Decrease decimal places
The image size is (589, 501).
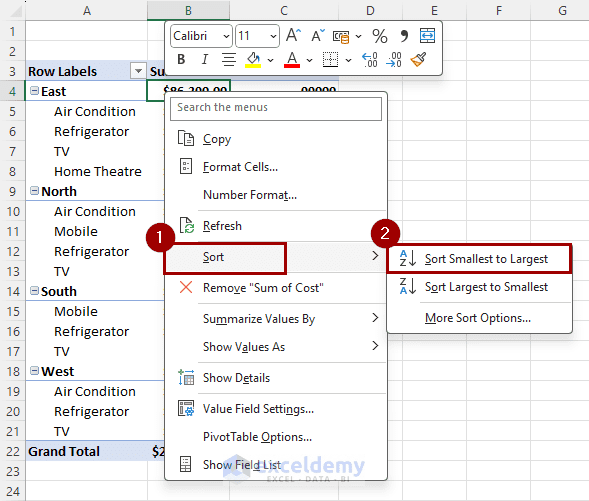click(394, 59)
